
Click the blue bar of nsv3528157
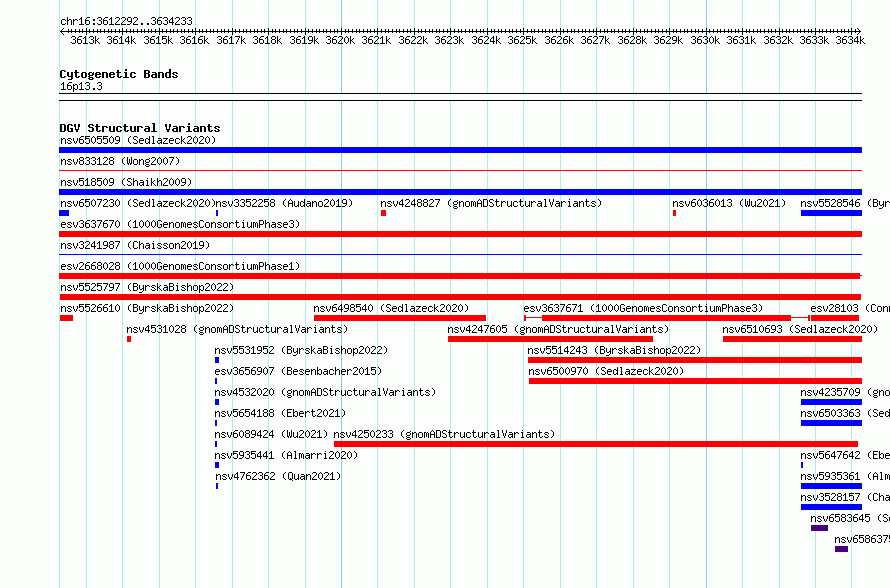click(x=832, y=507)
